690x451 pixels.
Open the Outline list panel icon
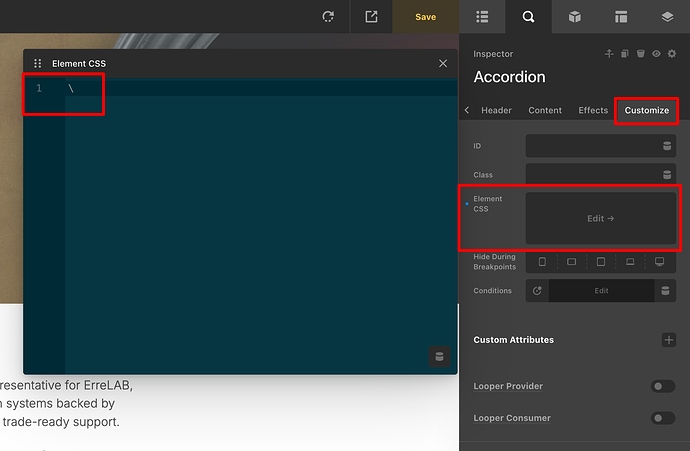tap(482, 17)
